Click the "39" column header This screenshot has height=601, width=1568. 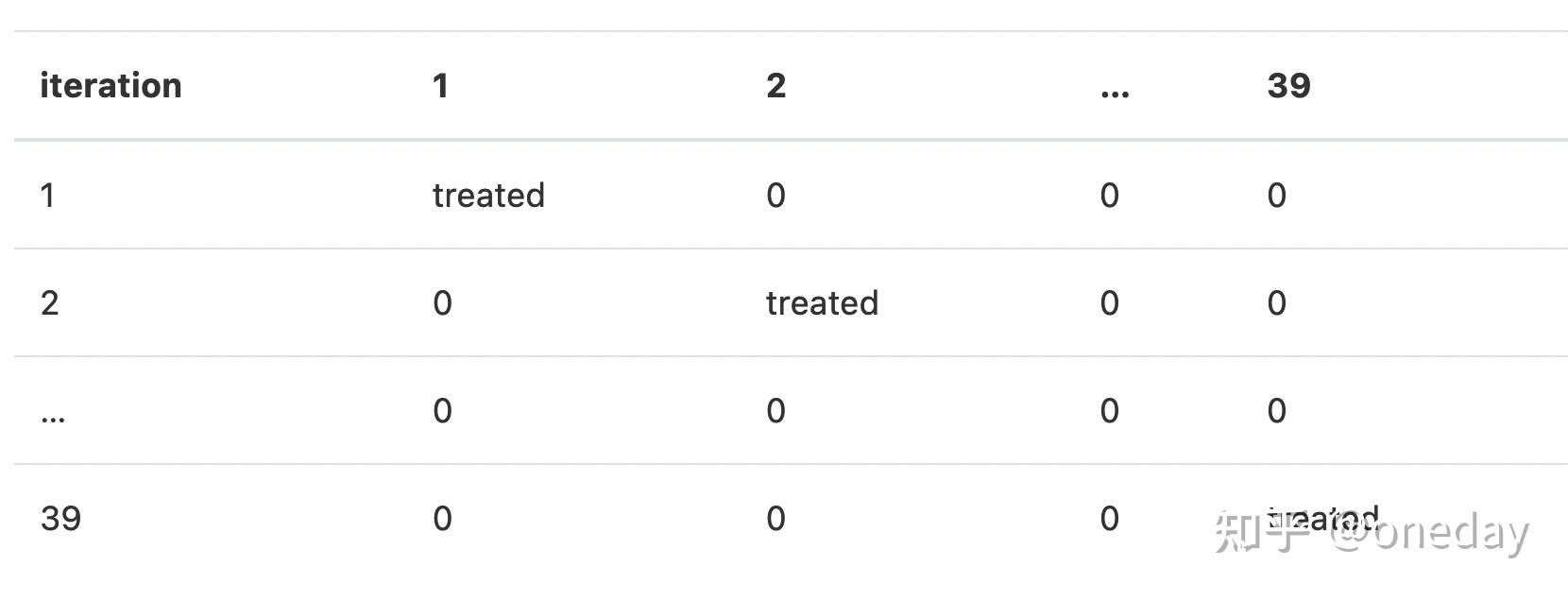click(x=1288, y=86)
